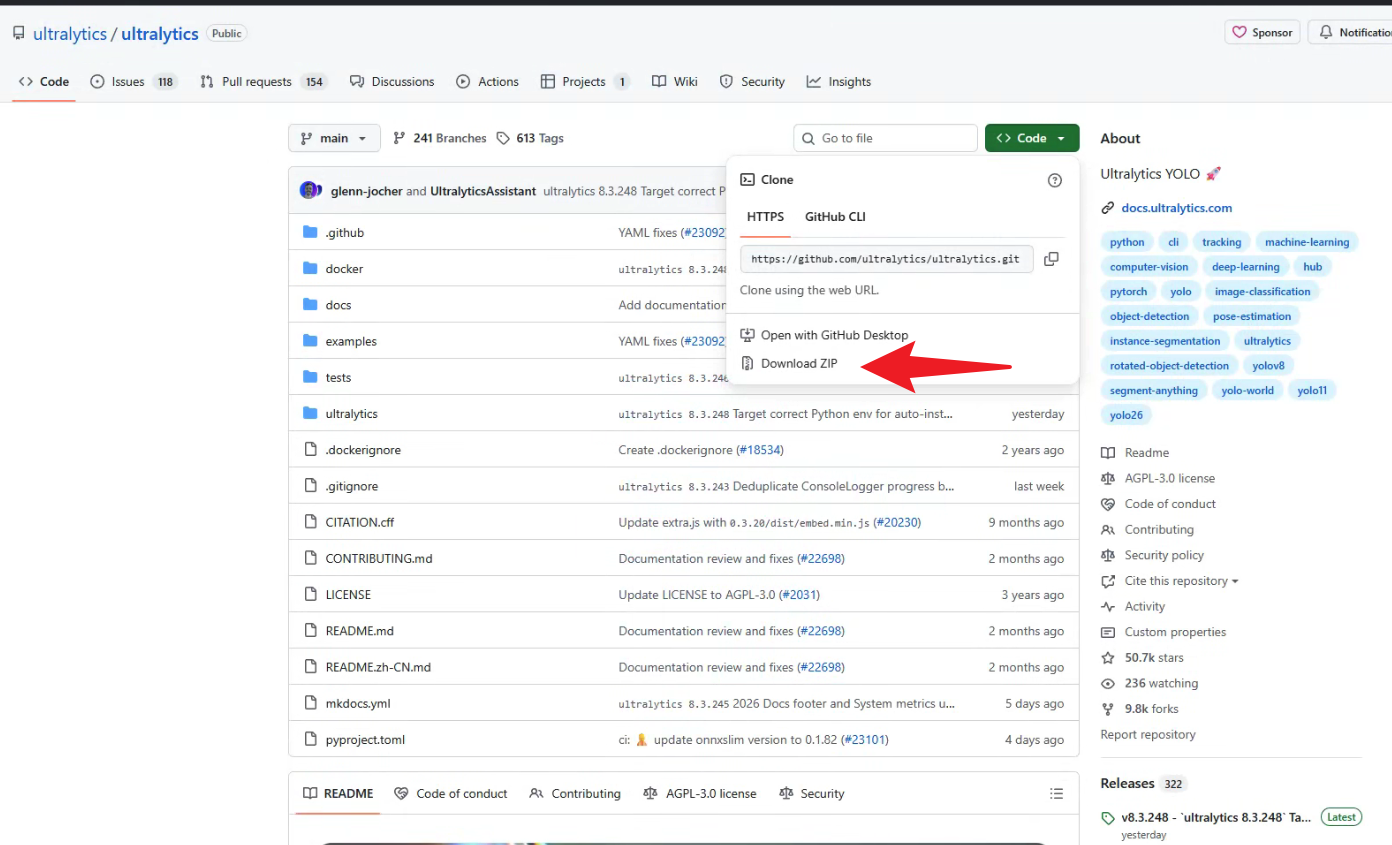The image size is (1392, 845).
Task: Open the Pull requests tab
Action: [x=264, y=82]
